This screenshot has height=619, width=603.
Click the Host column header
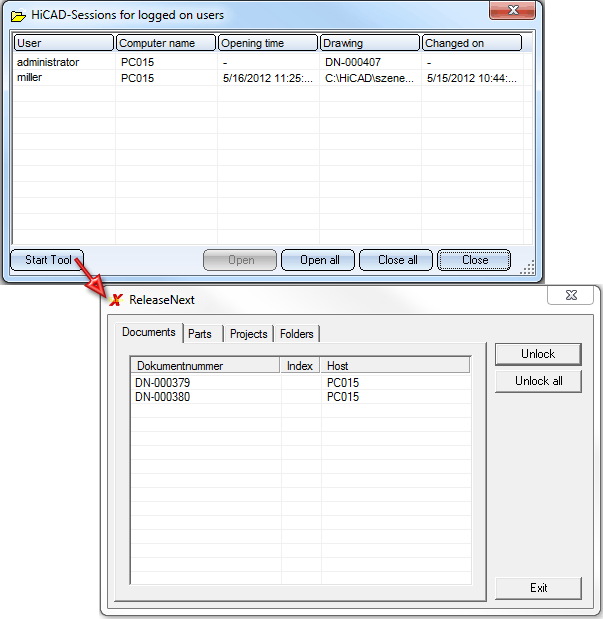click(x=395, y=366)
